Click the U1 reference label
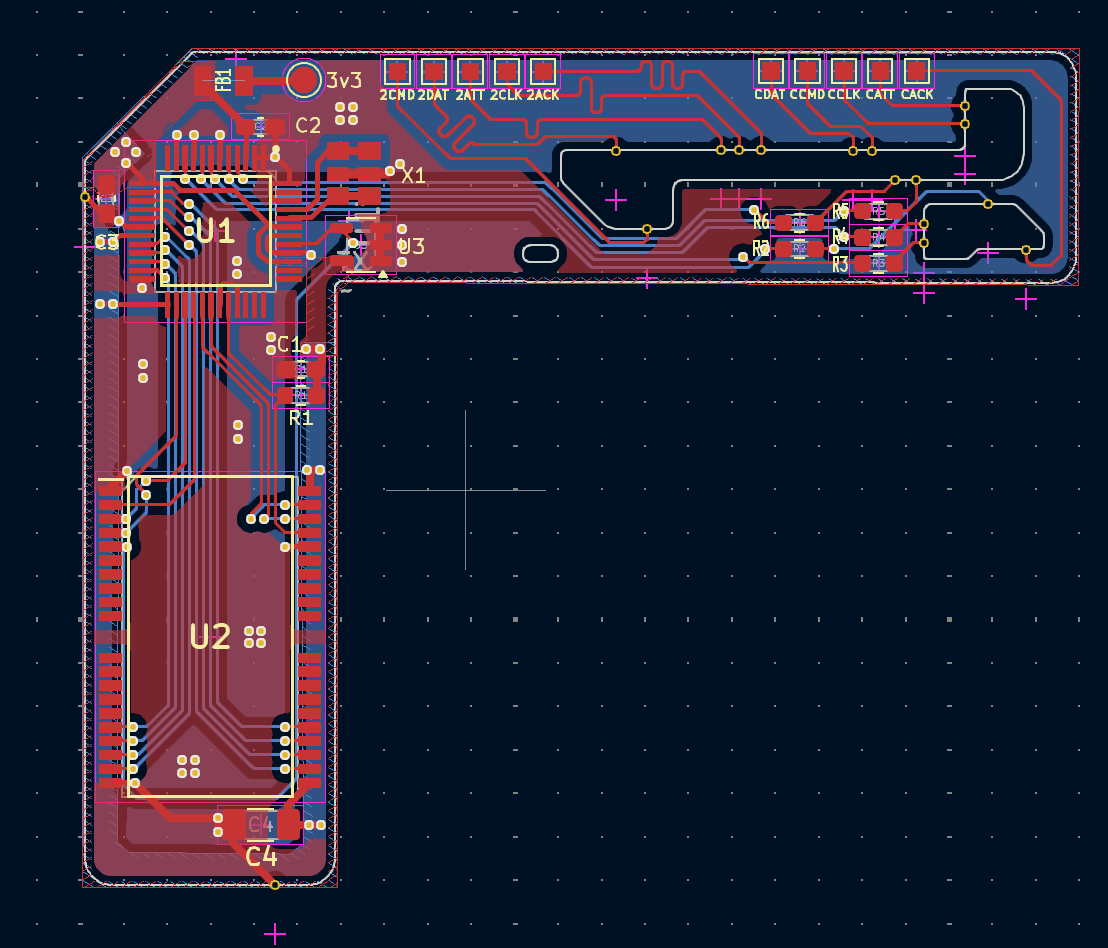Viewport: 1108px width, 948px height. click(x=216, y=231)
